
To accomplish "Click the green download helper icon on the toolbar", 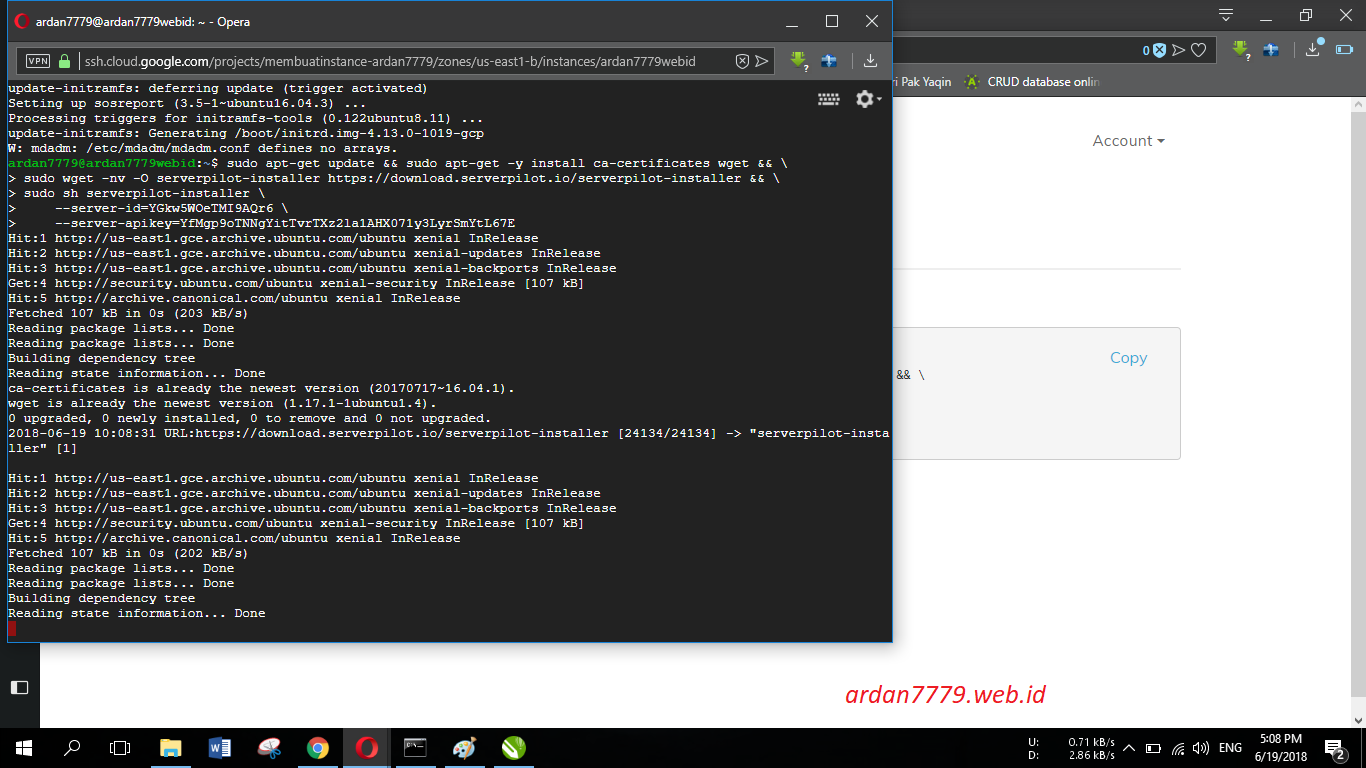I will pos(797,61).
